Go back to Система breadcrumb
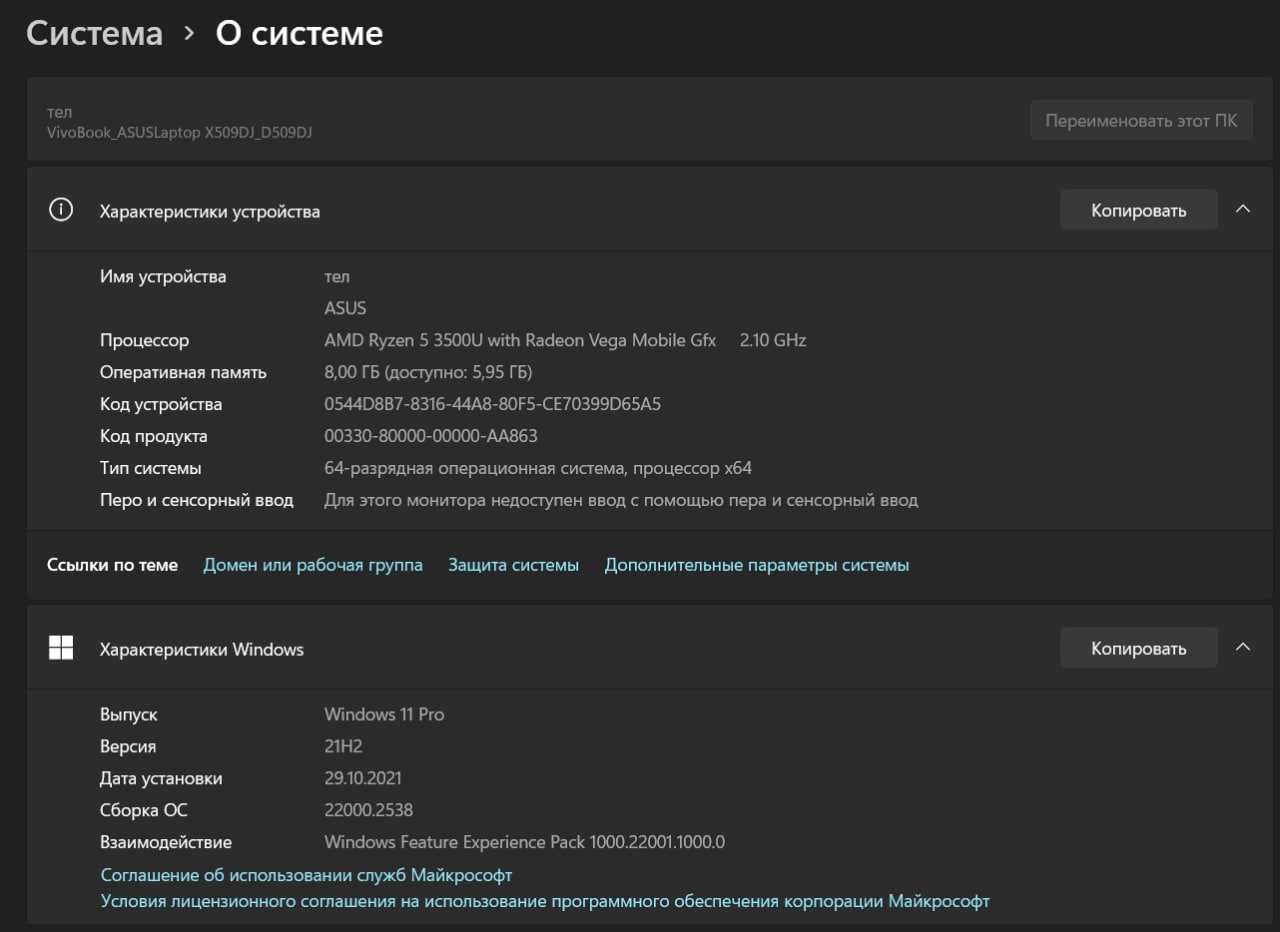This screenshot has height=932, width=1280. point(94,33)
